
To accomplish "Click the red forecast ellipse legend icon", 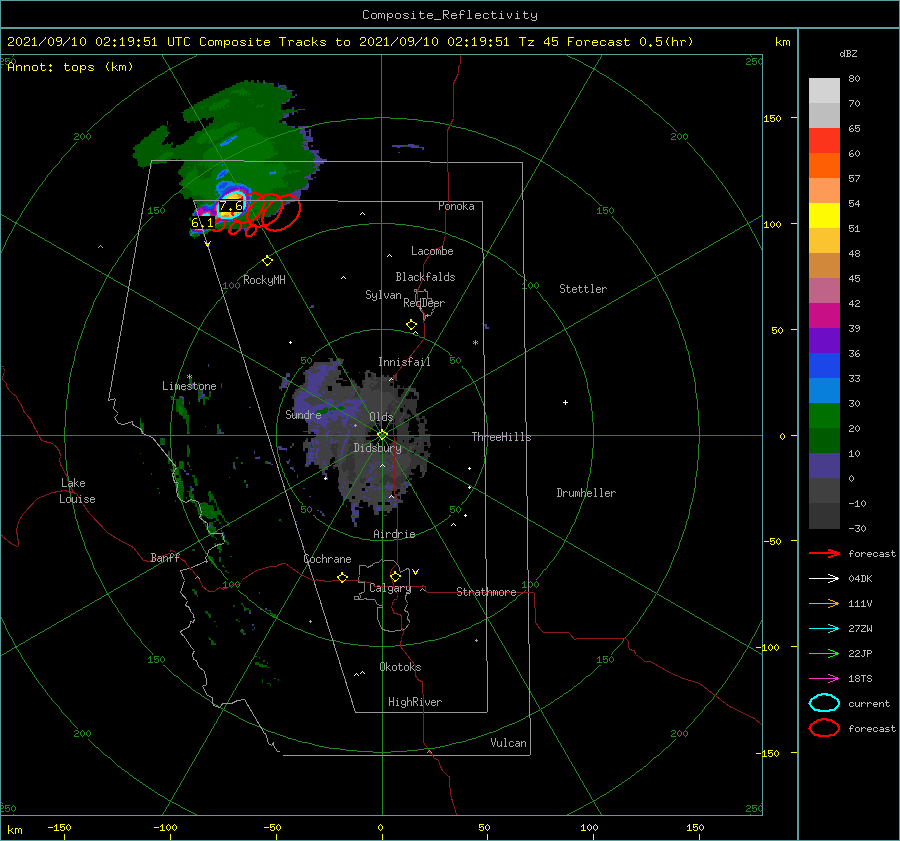I will [824, 728].
